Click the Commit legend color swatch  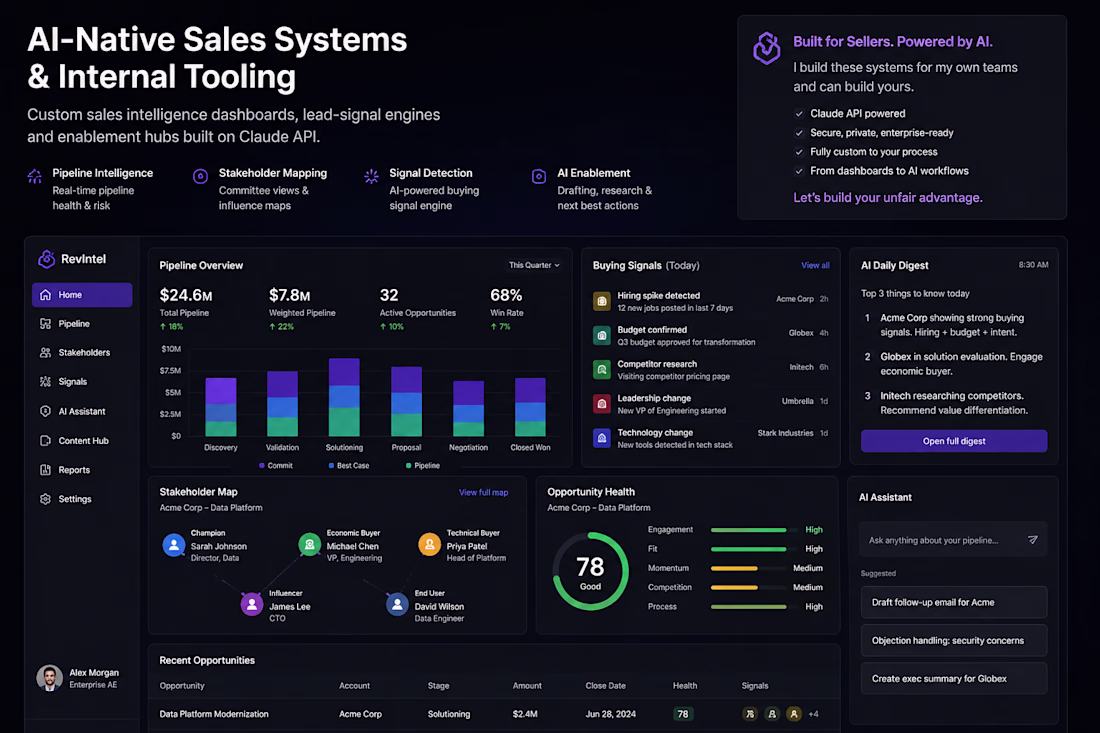[x=262, y=466]
